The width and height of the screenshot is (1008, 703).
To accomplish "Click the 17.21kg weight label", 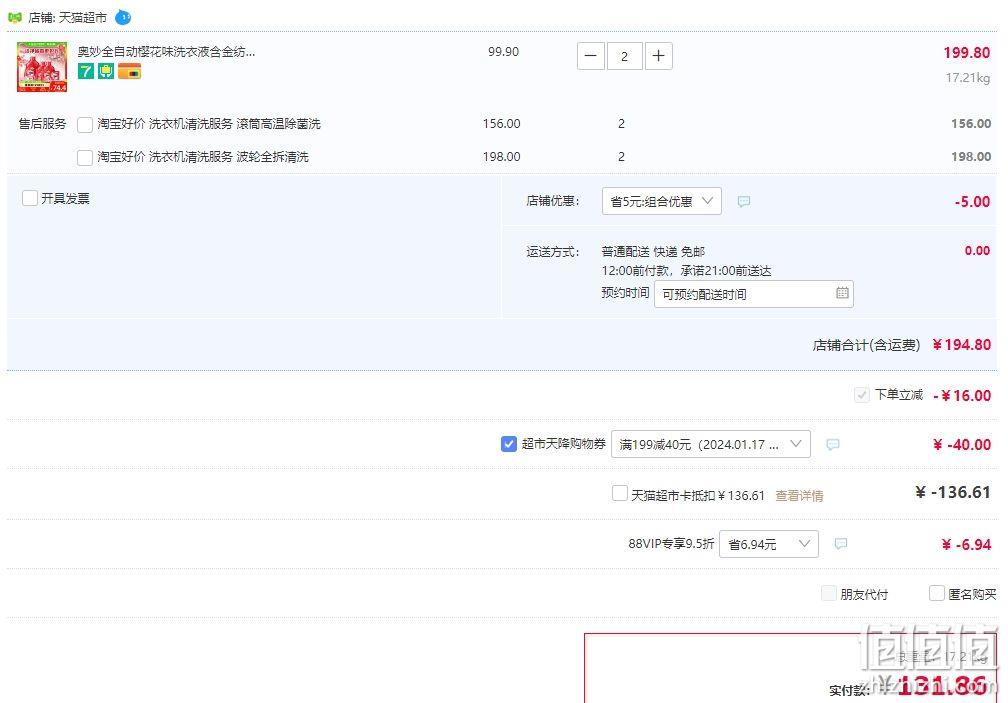I will point(968,78).
